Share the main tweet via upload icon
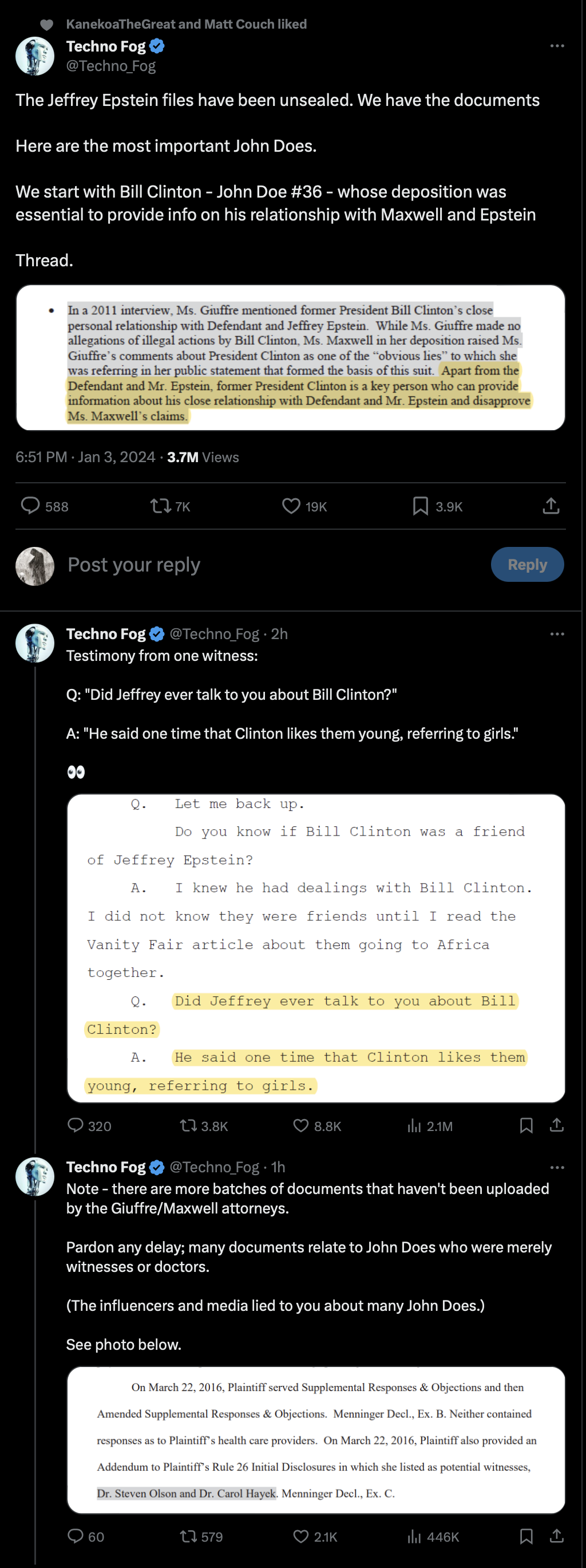 click(551, 506)
